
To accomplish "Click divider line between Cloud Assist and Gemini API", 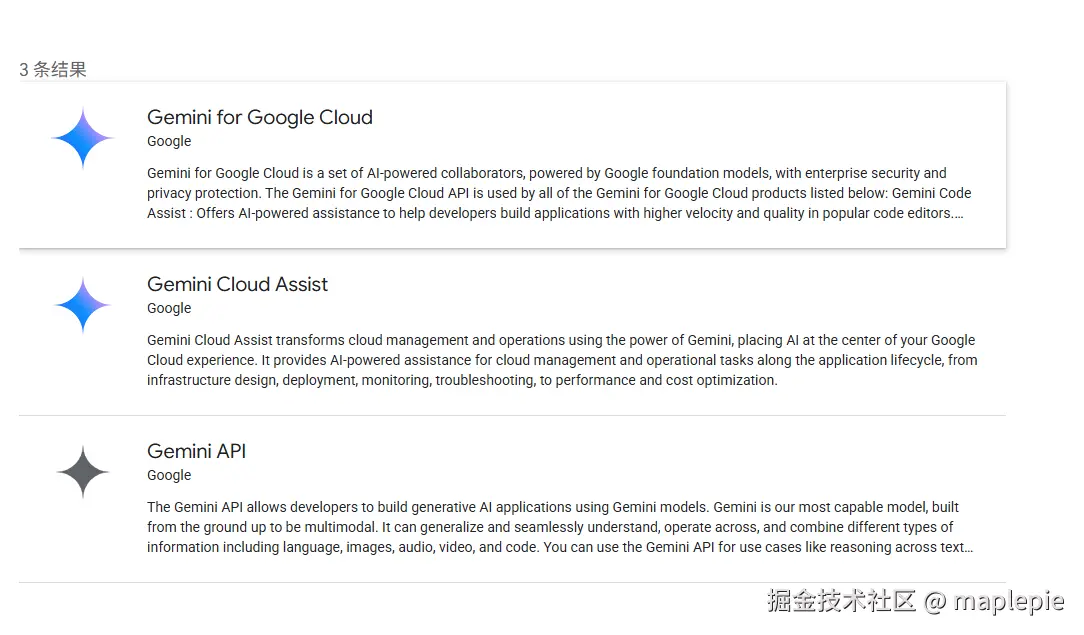I will (x=512, y=415).
